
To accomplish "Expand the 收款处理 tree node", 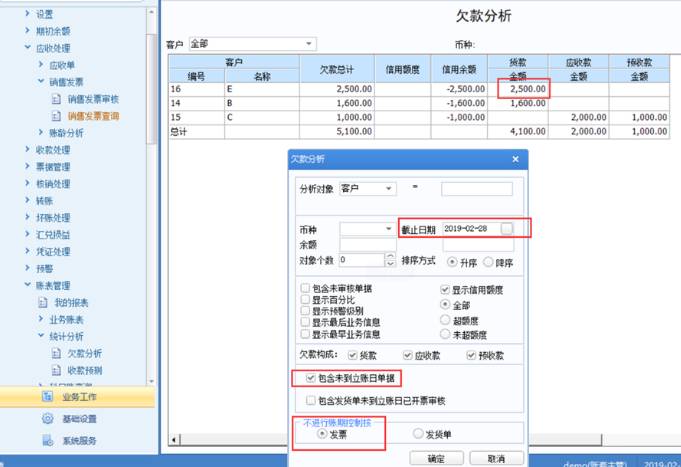I will (27, 149).
